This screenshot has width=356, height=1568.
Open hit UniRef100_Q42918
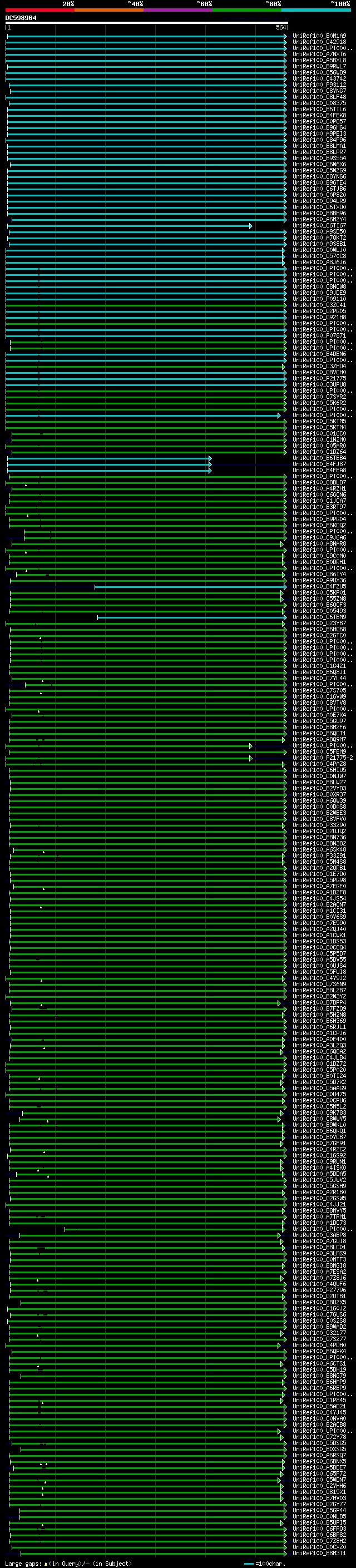tap(319, 42)
